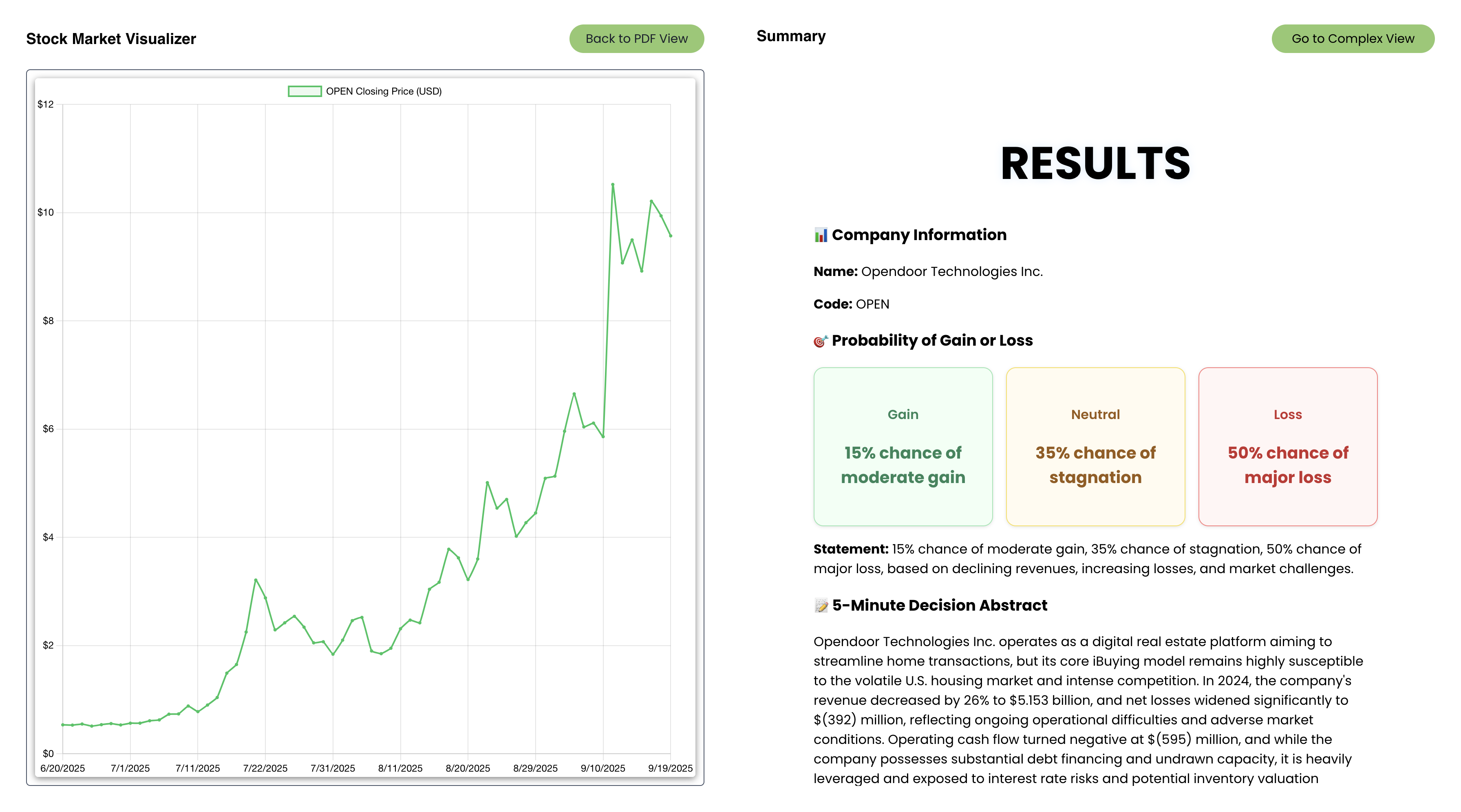Click the RESULTS heading

pos(1095,163)
